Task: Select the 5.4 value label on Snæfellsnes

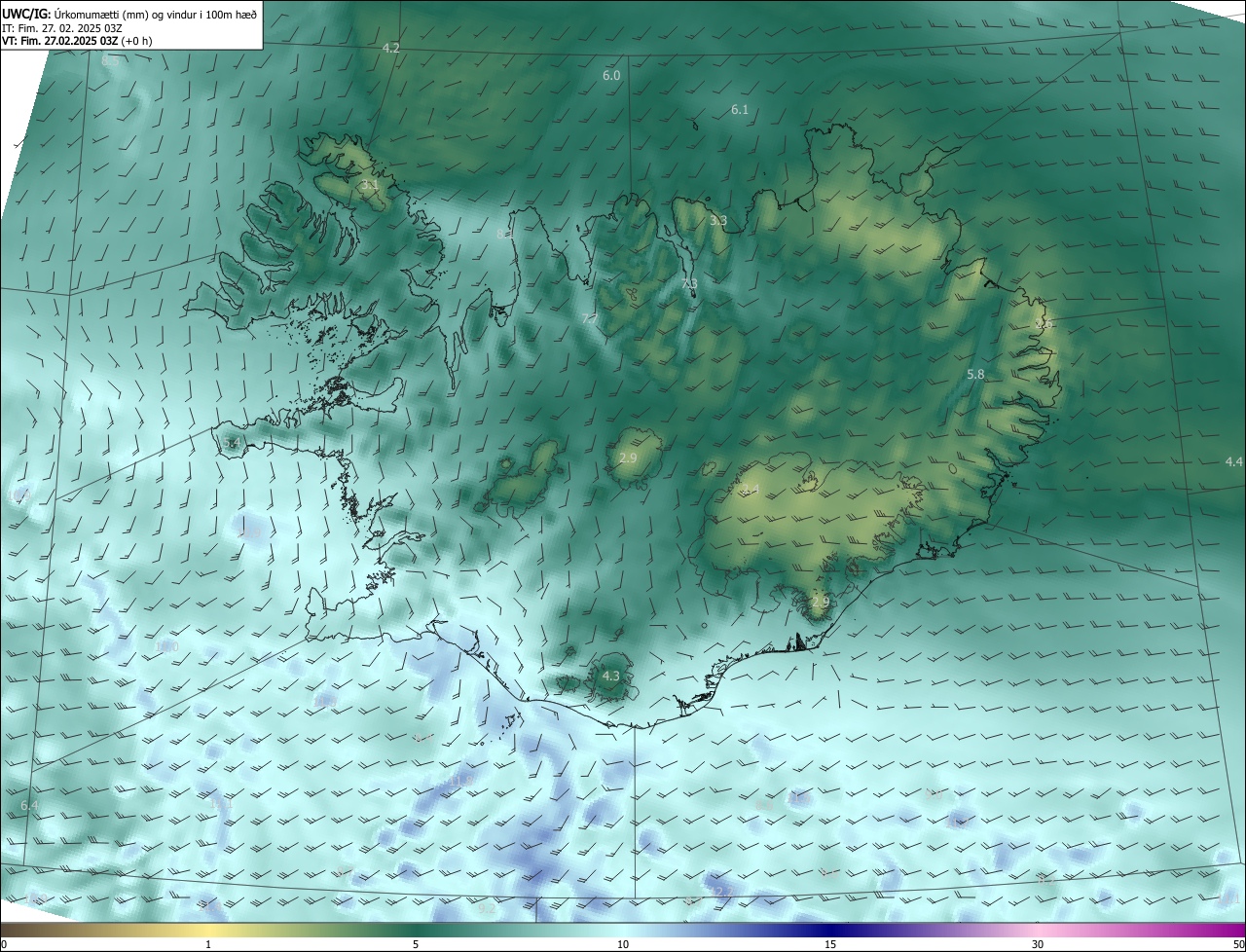Action: coord(231,443)
